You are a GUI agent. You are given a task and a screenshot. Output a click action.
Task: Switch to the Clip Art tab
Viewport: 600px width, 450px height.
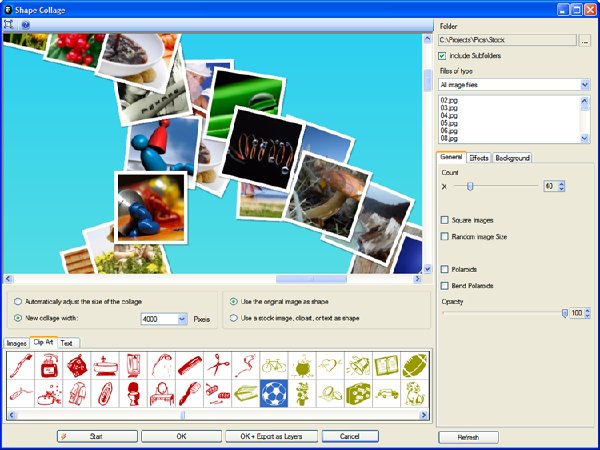pos(43,342)
